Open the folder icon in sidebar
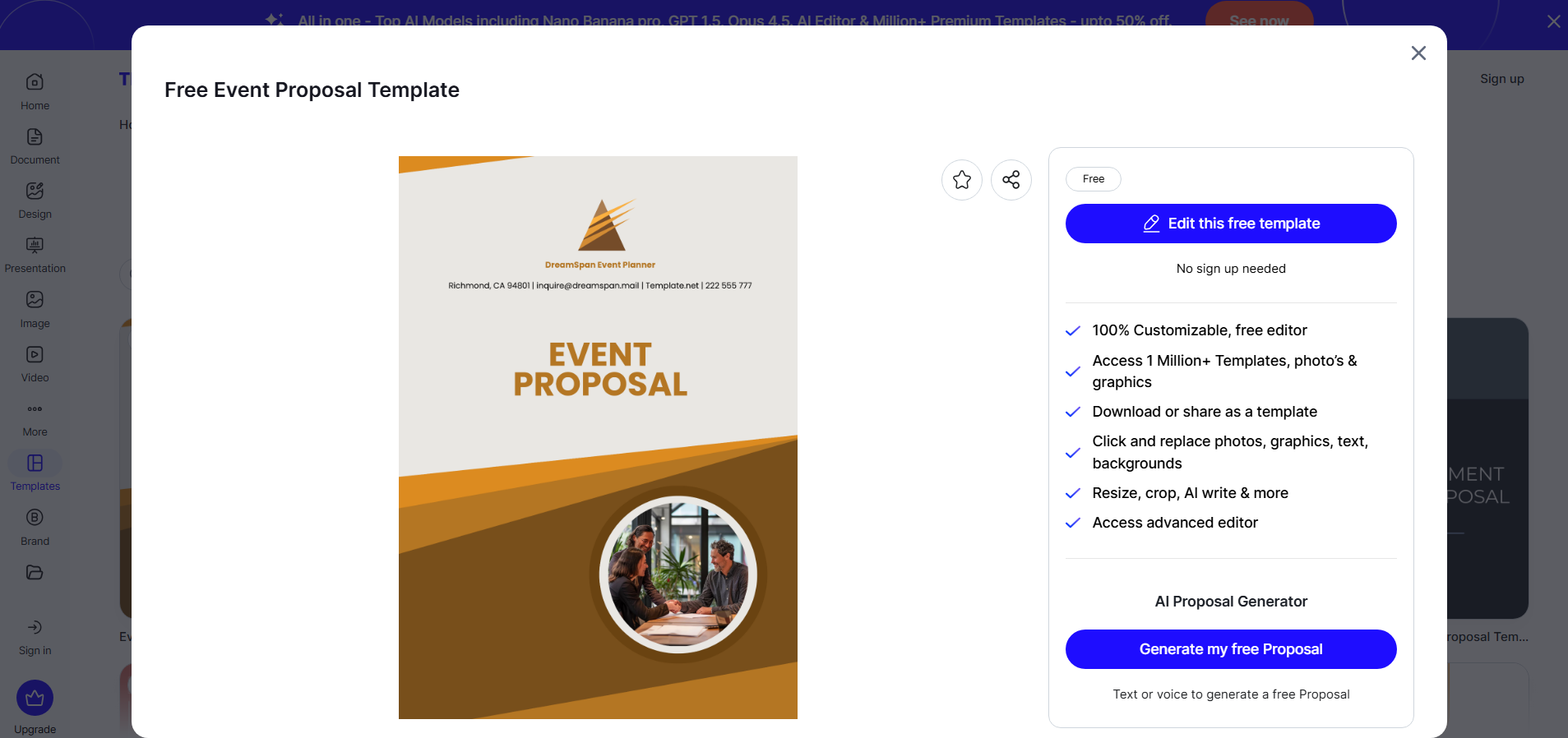This screenshot has height=738, width=1568. coord(35,572)
